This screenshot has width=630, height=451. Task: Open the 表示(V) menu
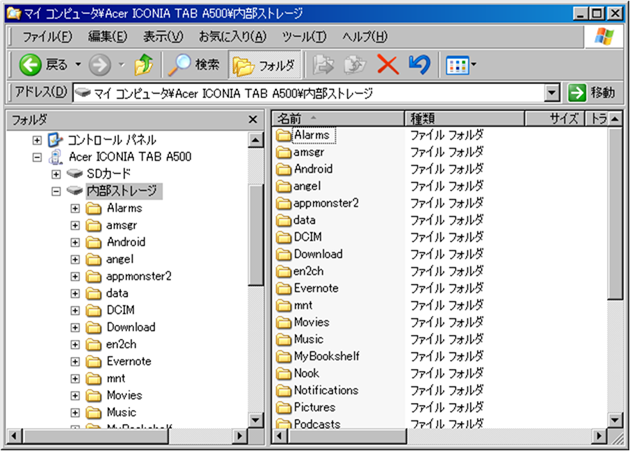click(163, 37)
